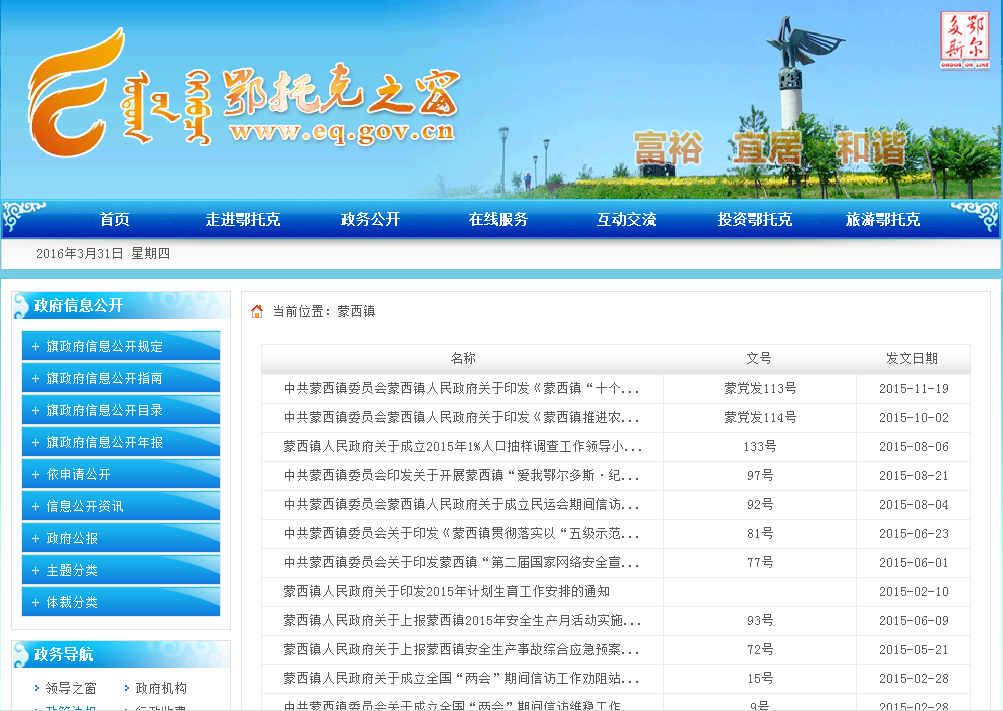Click the date 2016年3月31日 星期四

click(x=102, y=253)
